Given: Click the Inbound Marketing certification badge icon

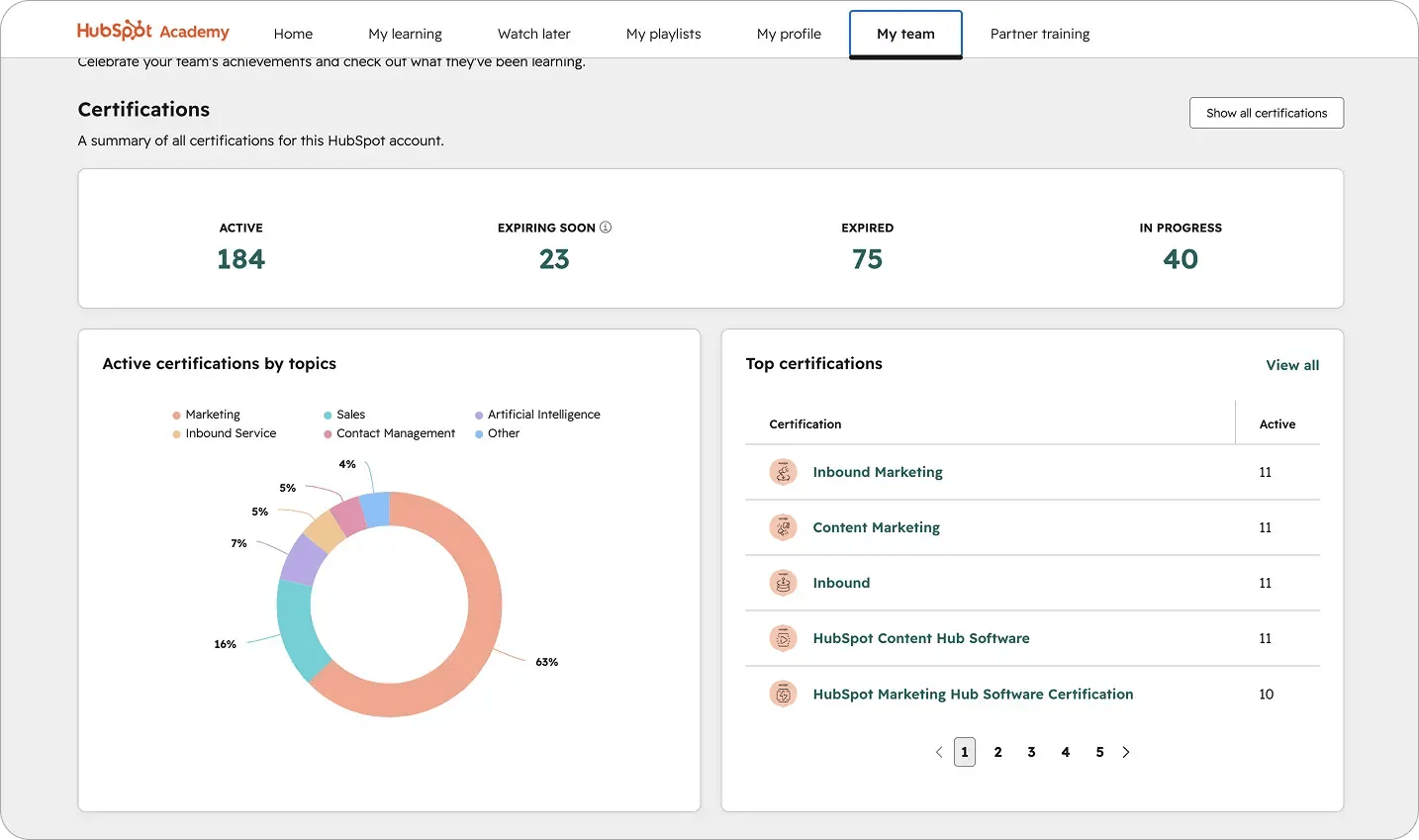Looking at the screenshot, I should pyautogui.click(x=784, y=472).
